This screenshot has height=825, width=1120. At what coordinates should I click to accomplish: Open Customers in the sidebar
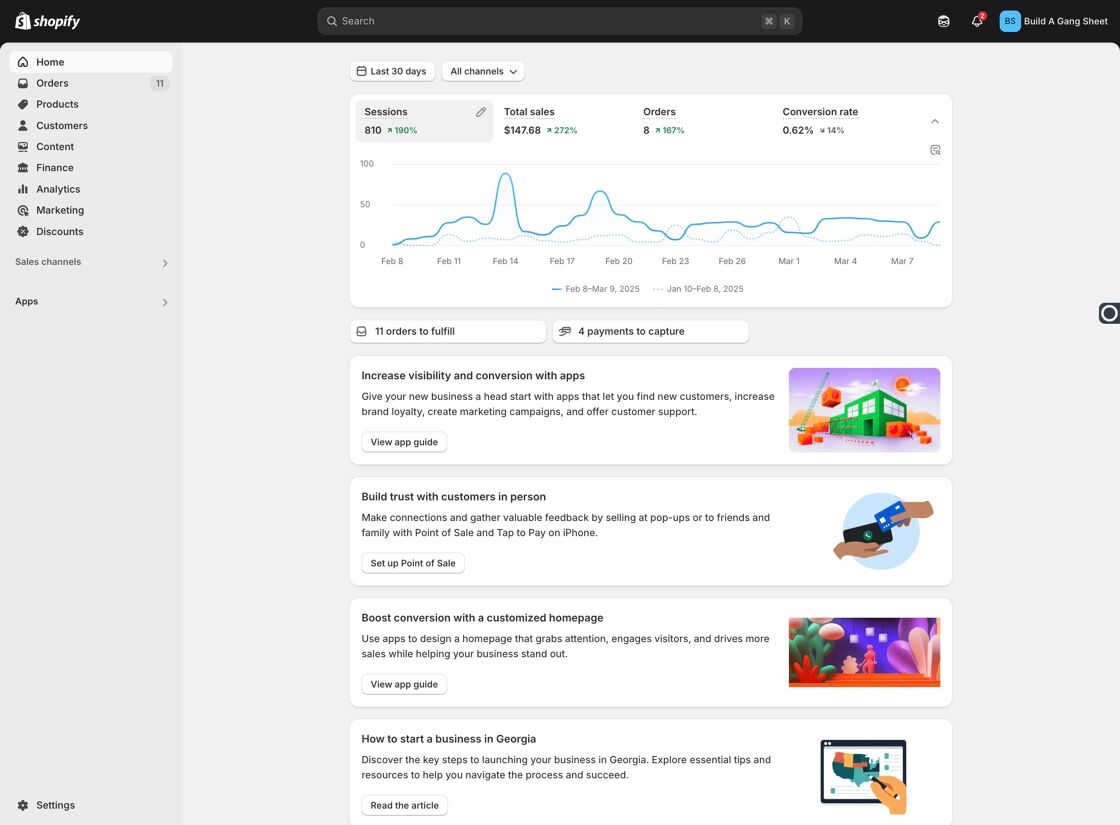coord(91,126)
